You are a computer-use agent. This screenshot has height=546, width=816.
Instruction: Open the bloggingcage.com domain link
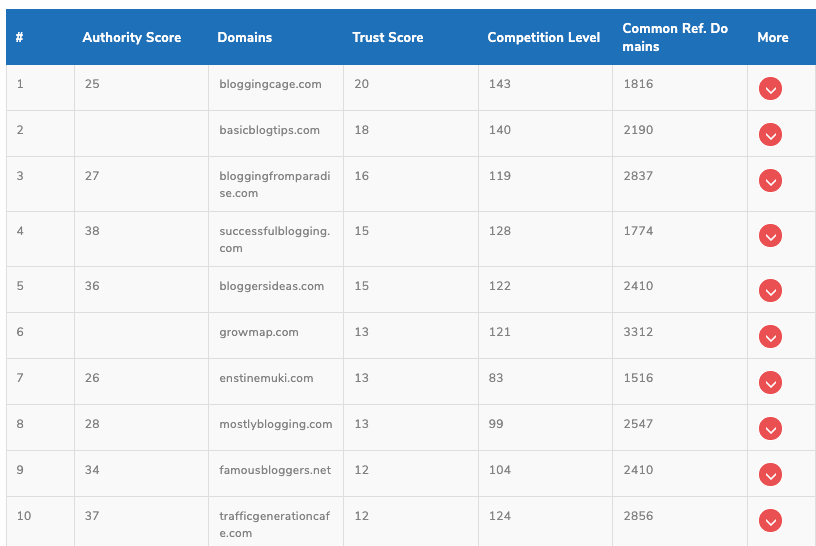tap(270, 84)
